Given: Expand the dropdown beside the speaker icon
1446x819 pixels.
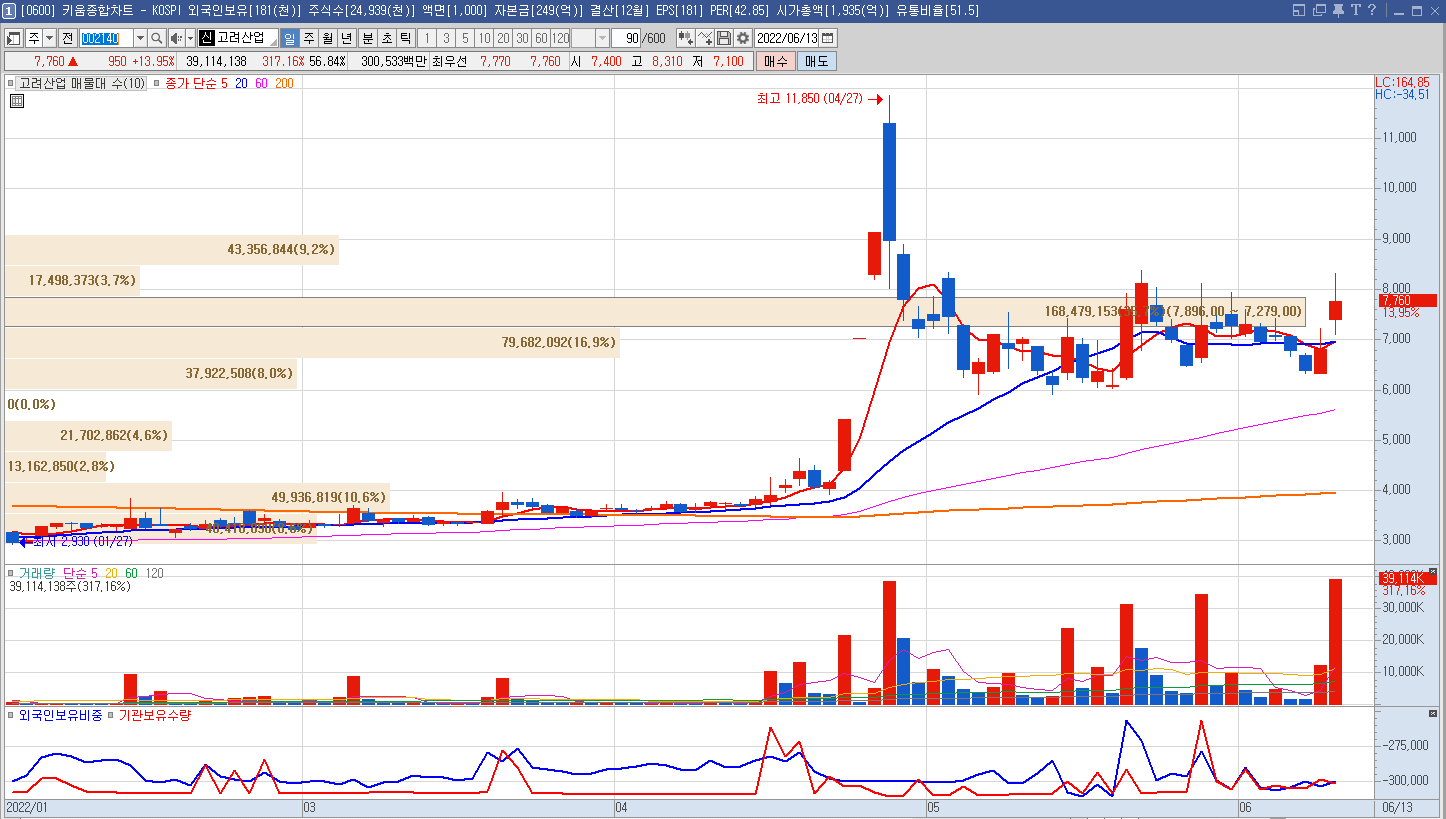Looking at the screenshot, I should (190, 38).
